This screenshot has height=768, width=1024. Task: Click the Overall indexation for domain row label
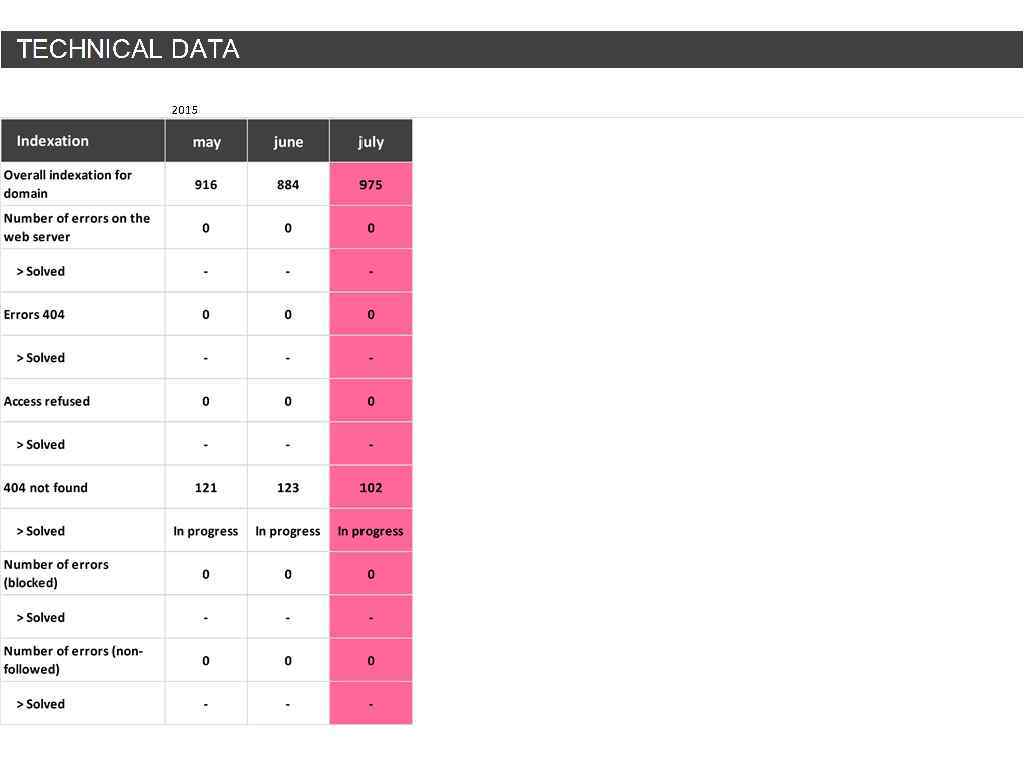[68, 184]
